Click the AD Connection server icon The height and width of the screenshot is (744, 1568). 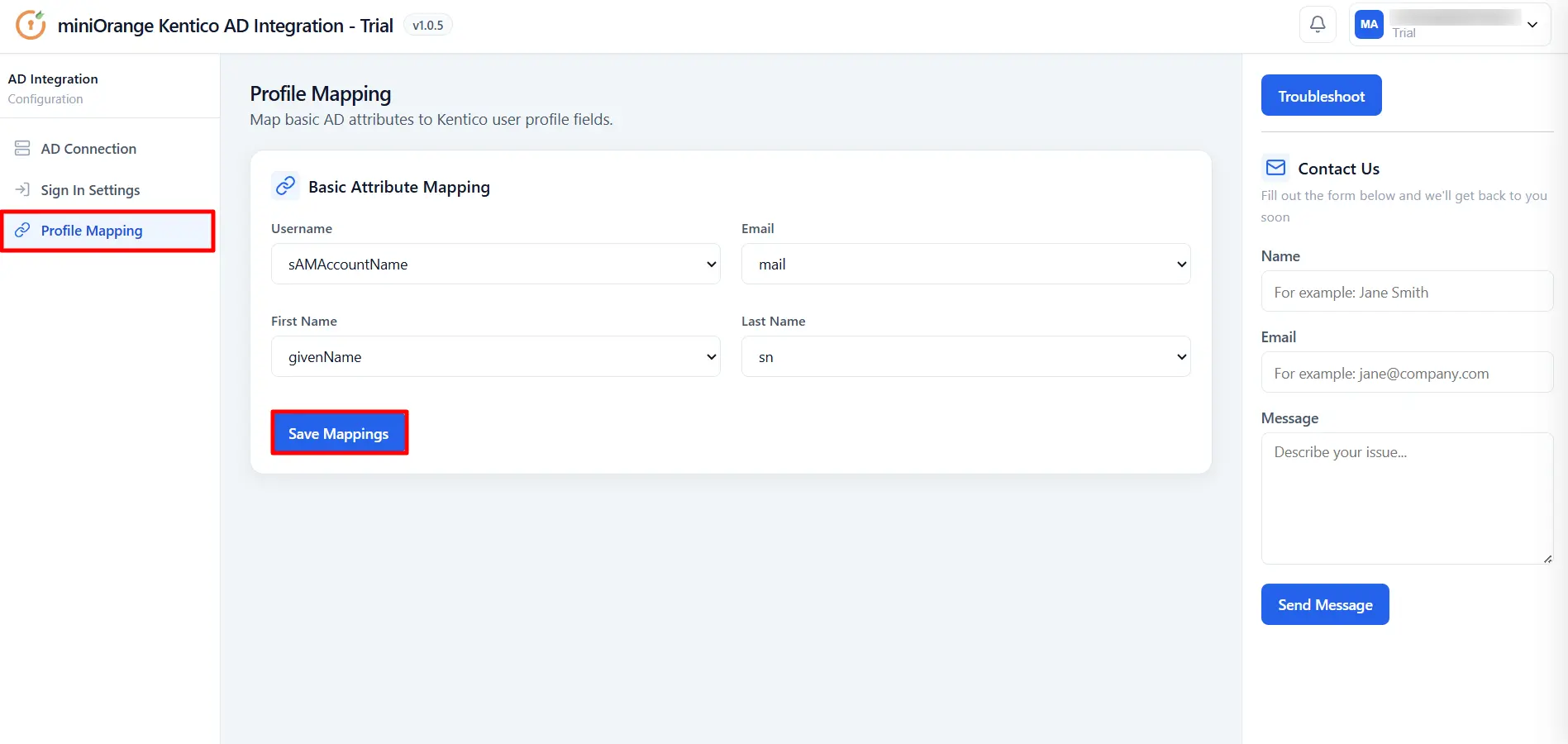pyautogui.click(x=22, y=149)
